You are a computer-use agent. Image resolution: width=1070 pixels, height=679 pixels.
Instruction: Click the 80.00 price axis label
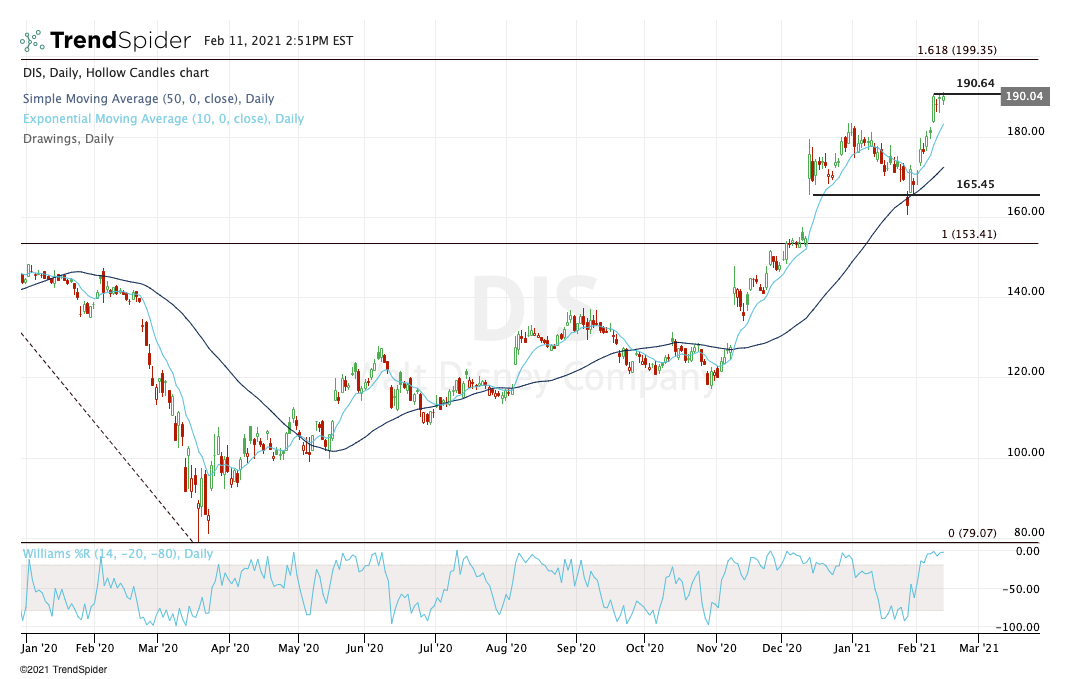pyautogui.click(x=1029, y=532)
